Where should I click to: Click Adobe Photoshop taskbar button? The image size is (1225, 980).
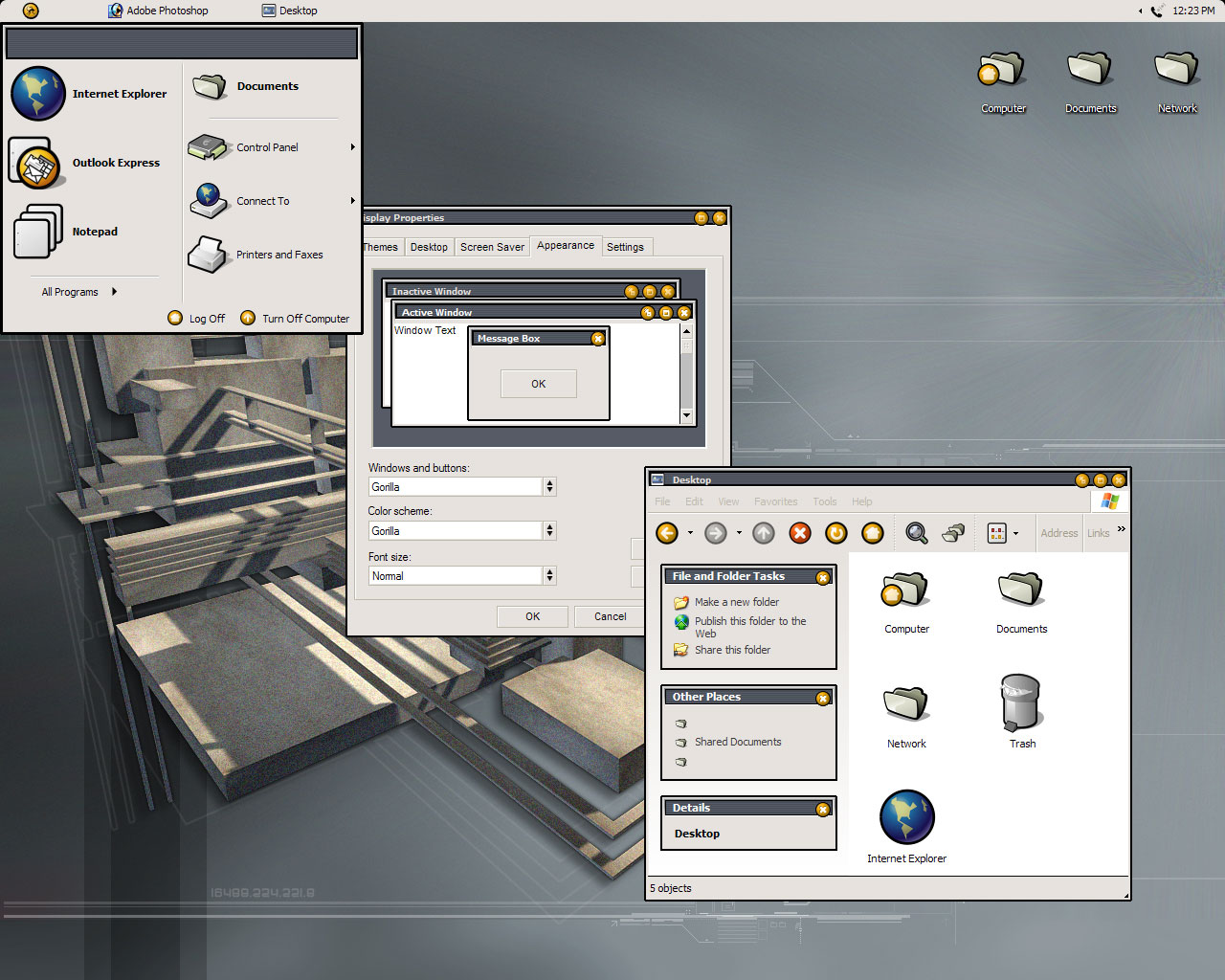[158, 11]
